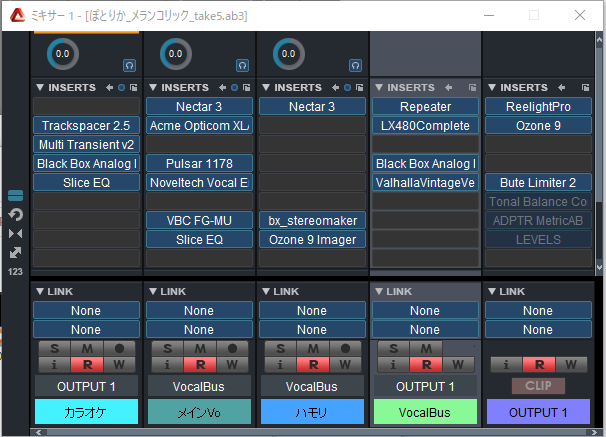Screen dimensions: 606x437
Task: Collapse INSERTS section on VocalBus channel
Action: 379,88
